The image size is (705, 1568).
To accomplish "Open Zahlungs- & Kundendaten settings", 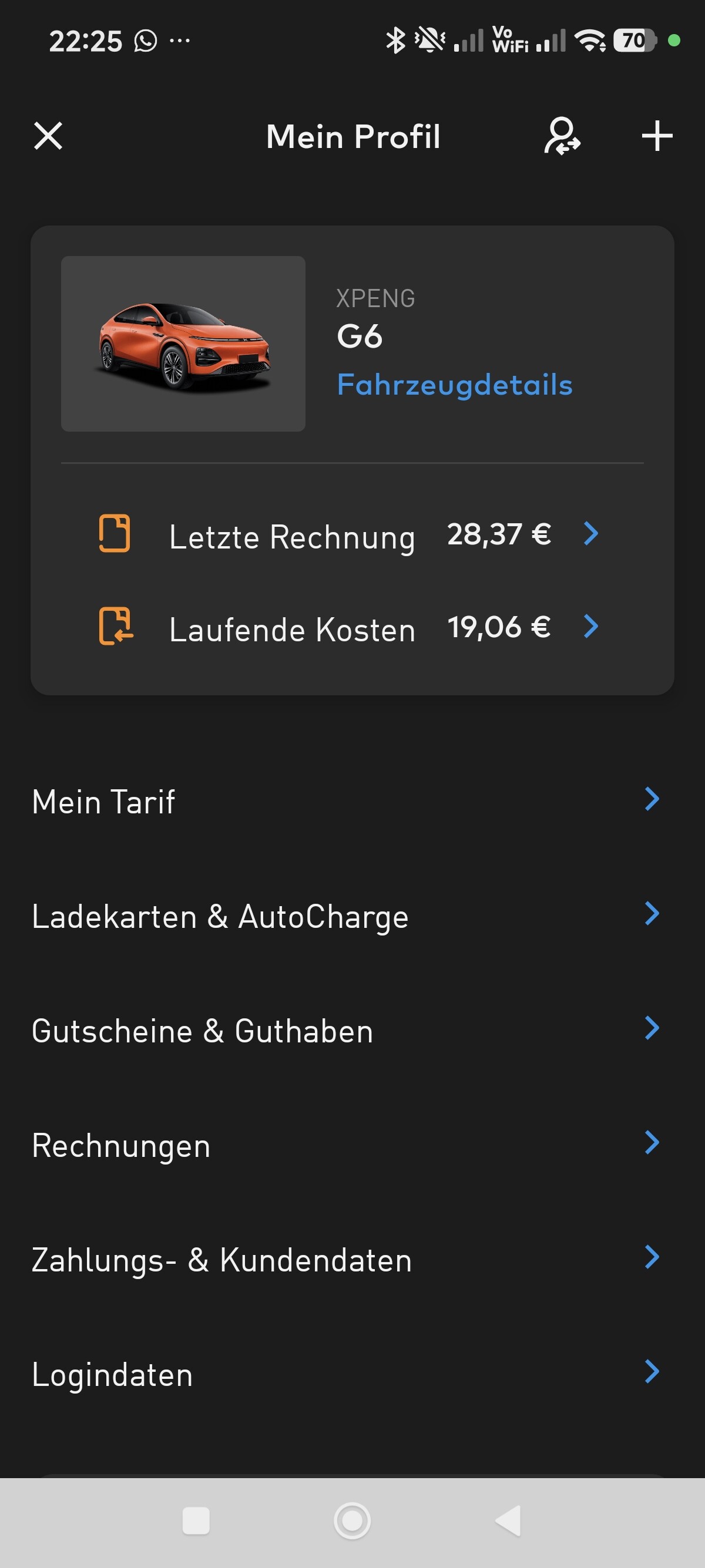I will click(221, 1259).
